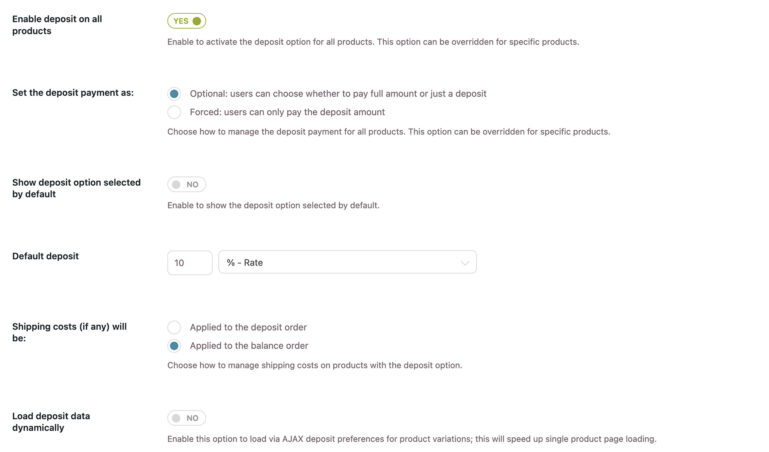Enable Show deposit option selected by default toggle
The image size is (769, 452).
point(186,184)
